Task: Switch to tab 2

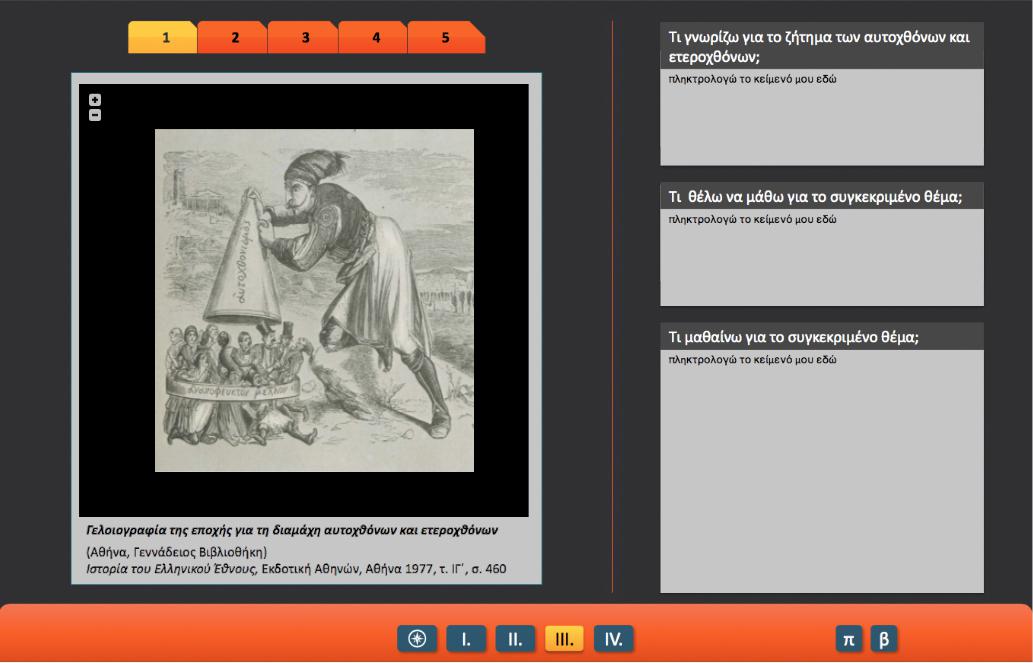Action: tap(234, 38)
